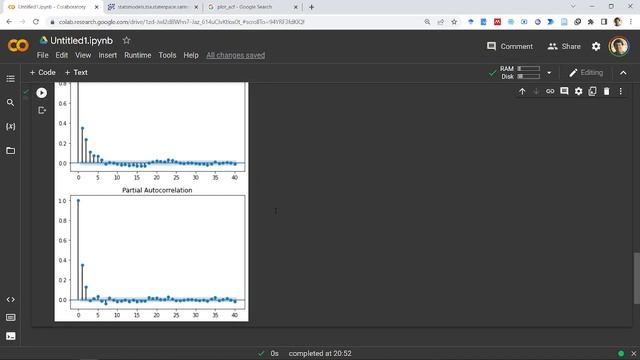
Task: Delete the cell trash icon
Action: (x=607, y=91)
